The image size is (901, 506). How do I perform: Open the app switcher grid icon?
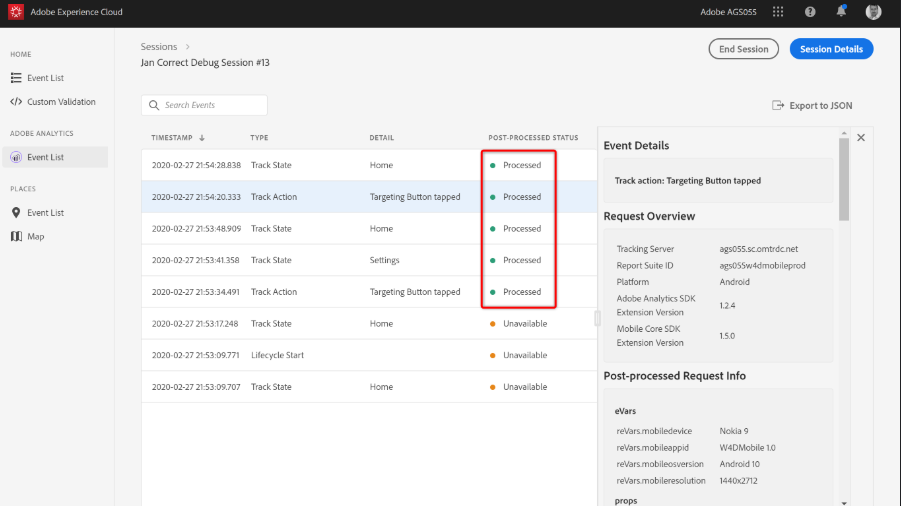[778, 11]
